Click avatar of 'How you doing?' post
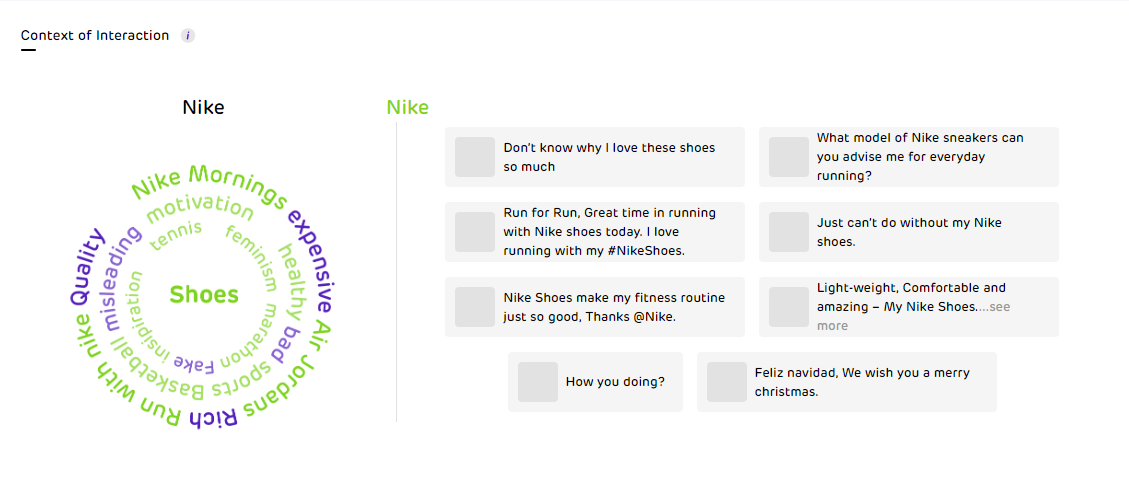Viewport: 1129px width, 487px height. [538, 382]
